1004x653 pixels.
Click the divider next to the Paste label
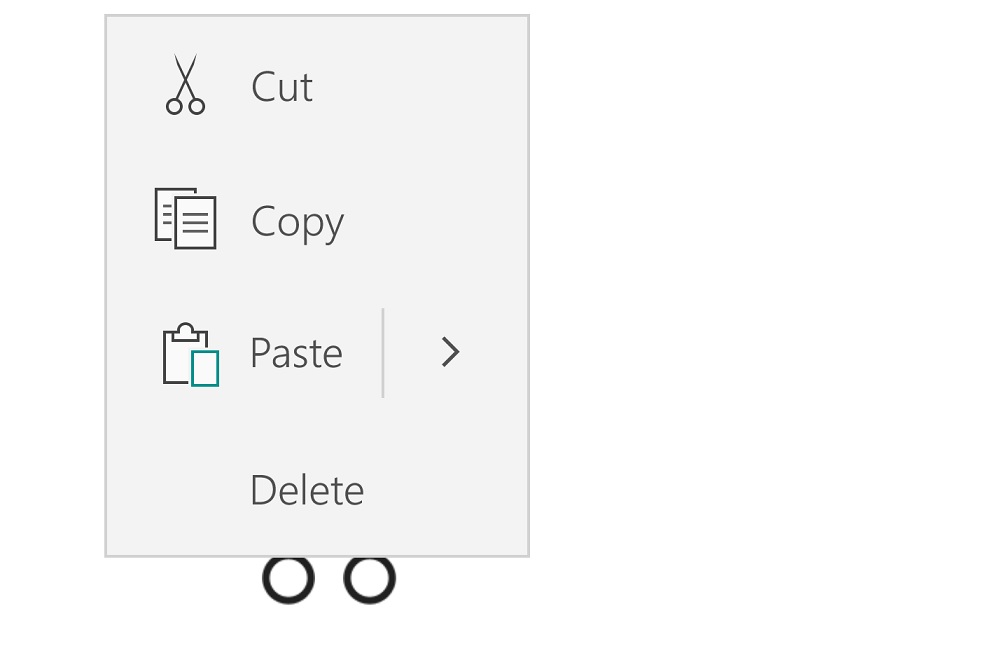click(383, 353)
